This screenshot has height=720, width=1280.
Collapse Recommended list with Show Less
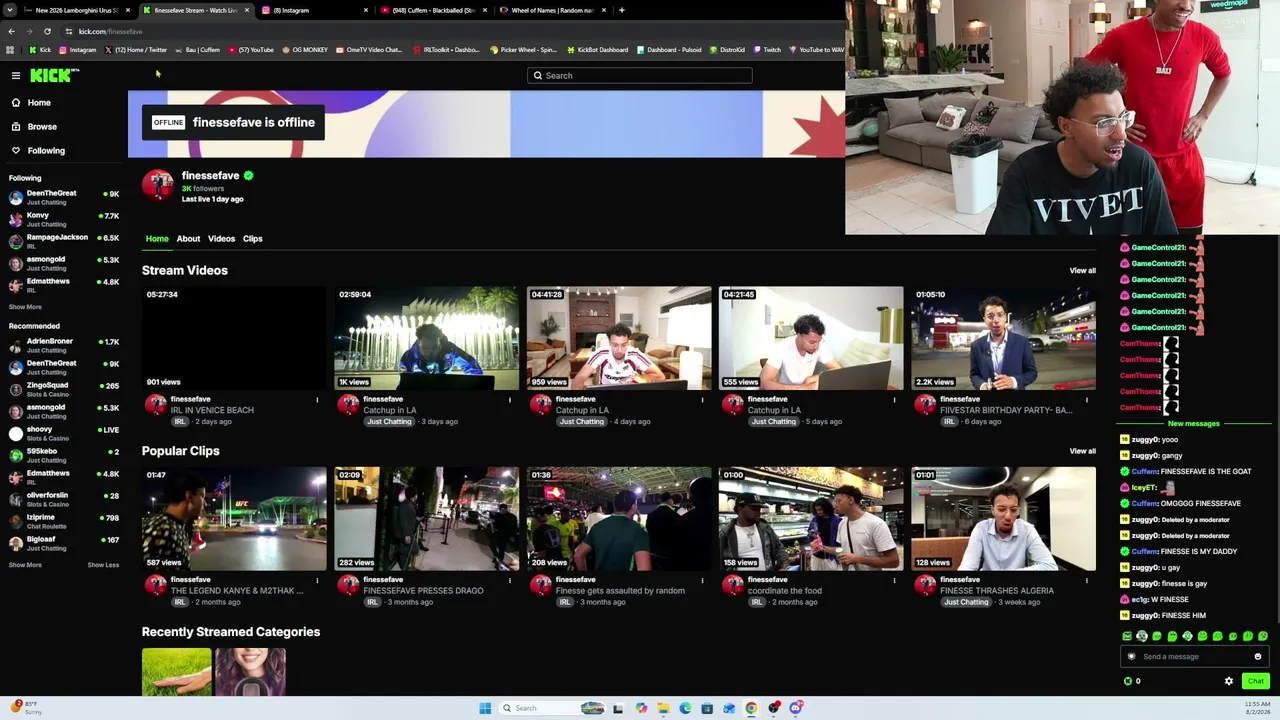coord(103,565)
